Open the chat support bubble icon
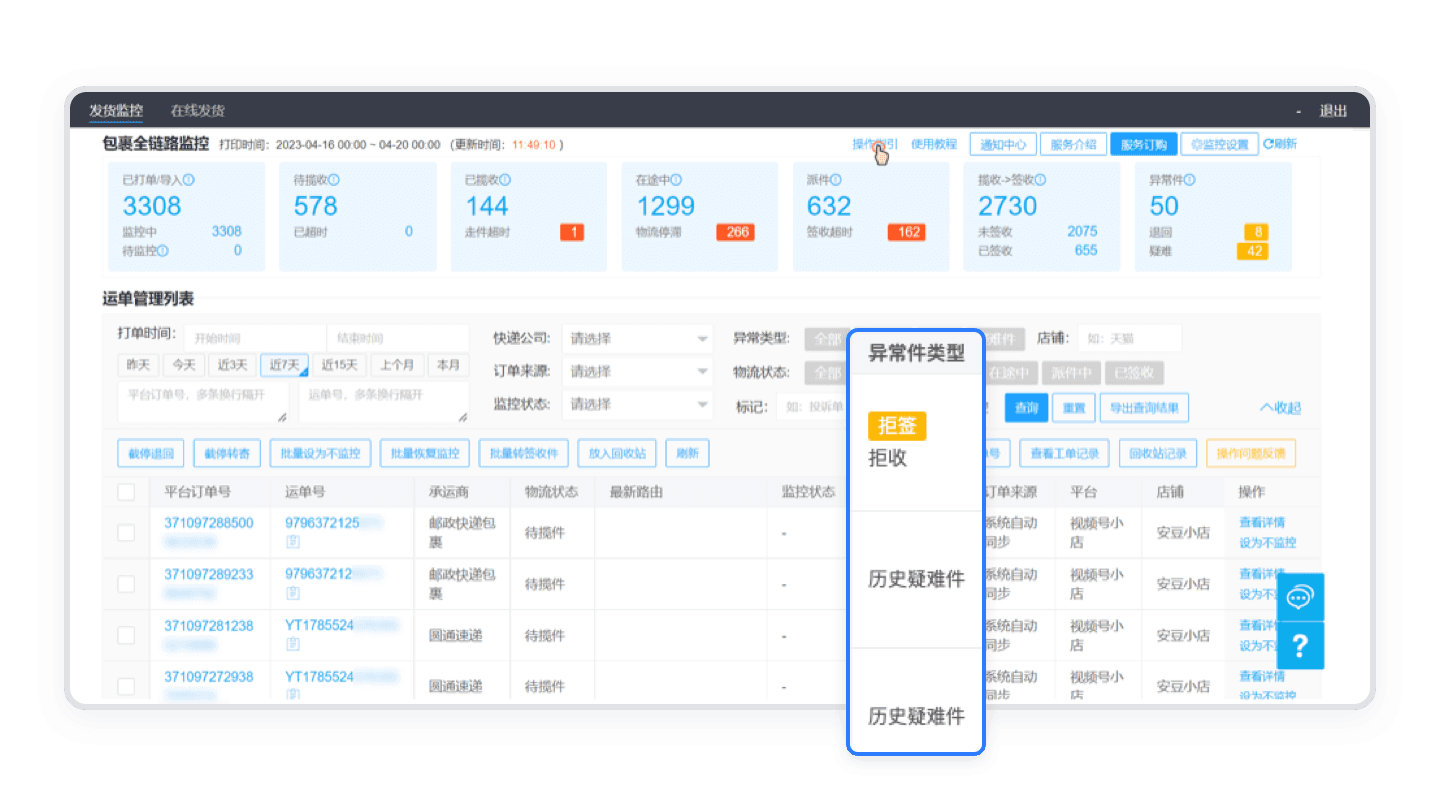Image resolution: width=1440 pixels, height=800 pixels. pos(1300,597)
